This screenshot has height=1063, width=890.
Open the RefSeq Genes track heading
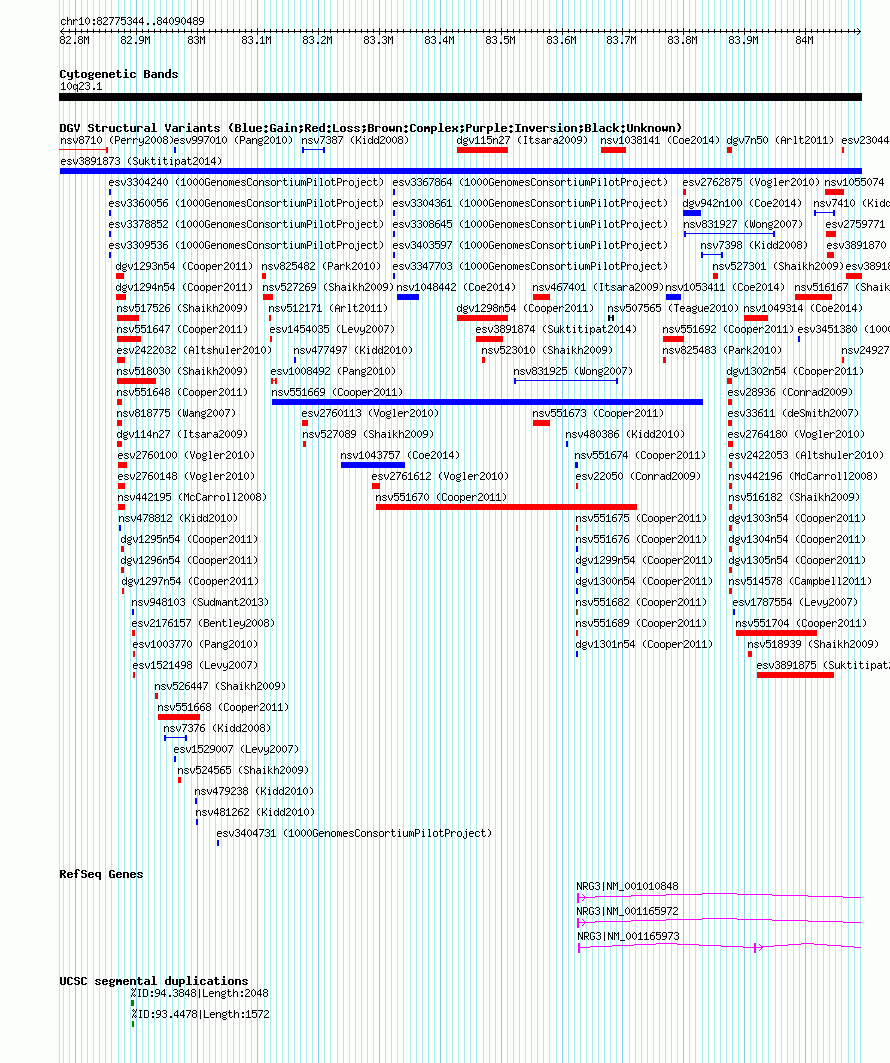(101, 874)
